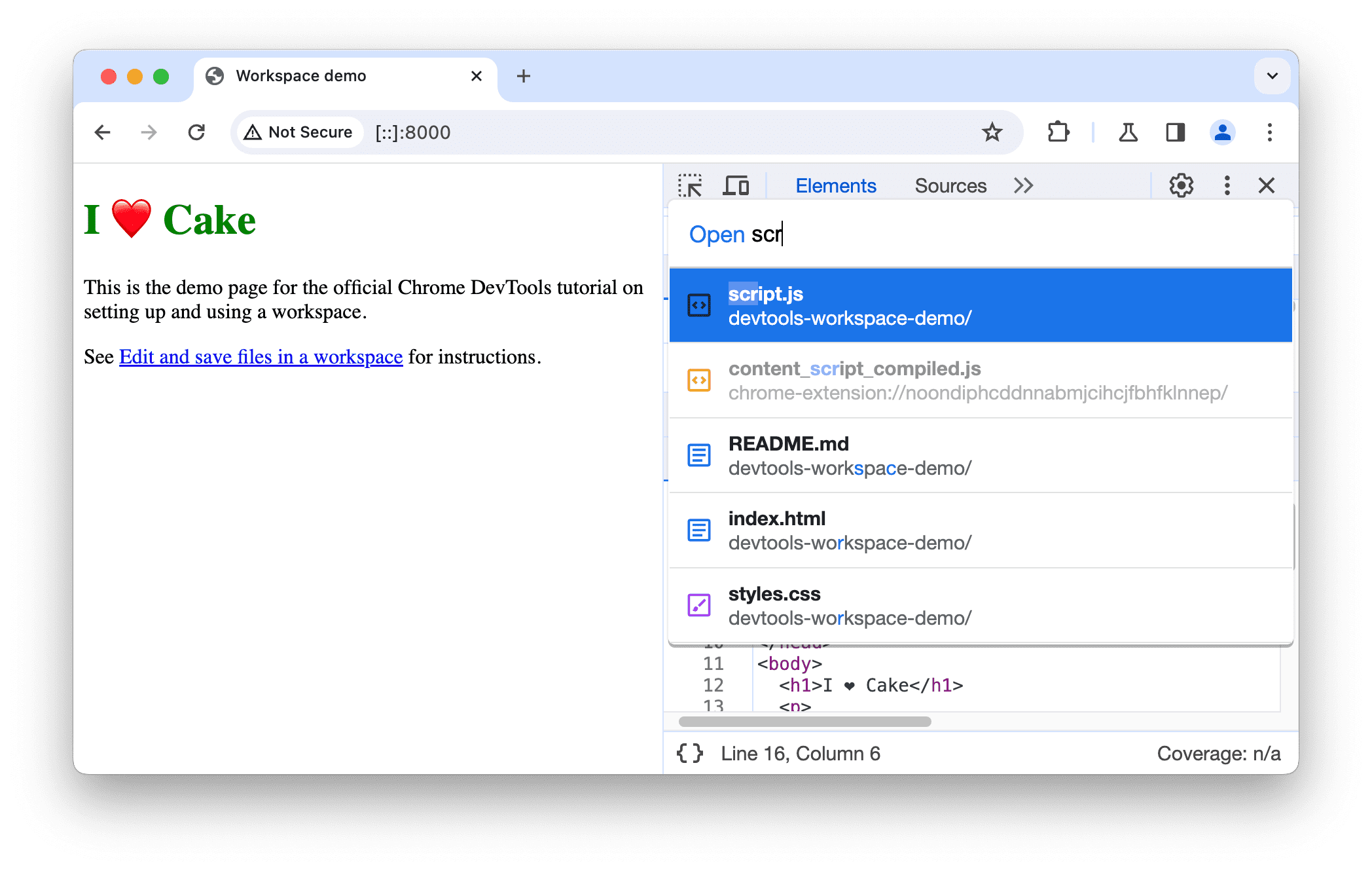Click the Open file search input field
Screen dimensions: 1372x871
pos(983,235)
